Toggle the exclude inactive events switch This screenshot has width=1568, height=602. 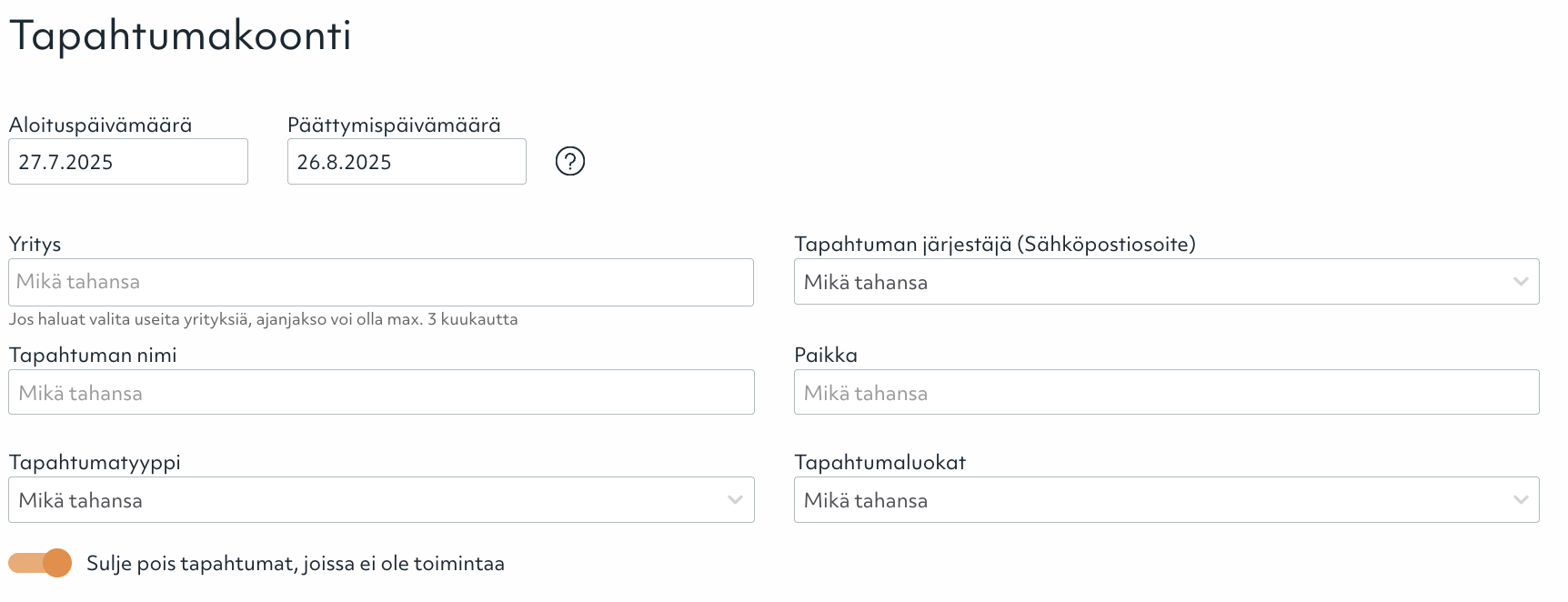[x=41, y=563]
